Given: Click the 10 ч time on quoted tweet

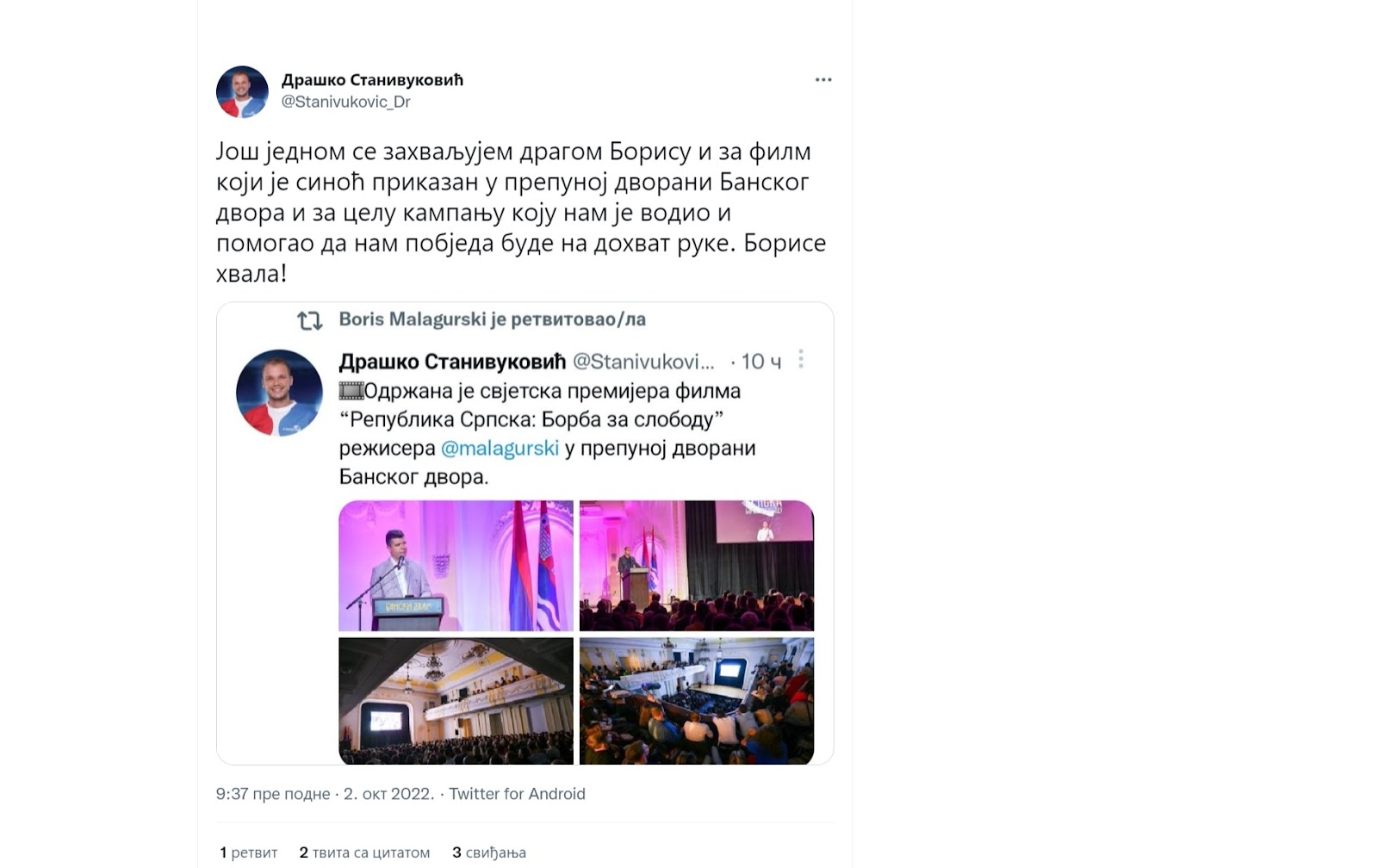Looking at the screenshot, I should 761,362.
